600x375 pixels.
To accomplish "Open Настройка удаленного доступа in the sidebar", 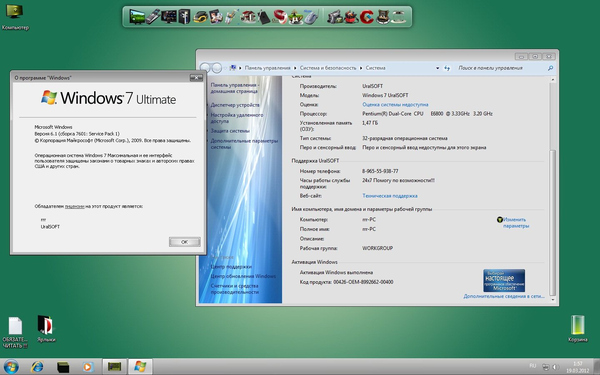I will (236, 118).
